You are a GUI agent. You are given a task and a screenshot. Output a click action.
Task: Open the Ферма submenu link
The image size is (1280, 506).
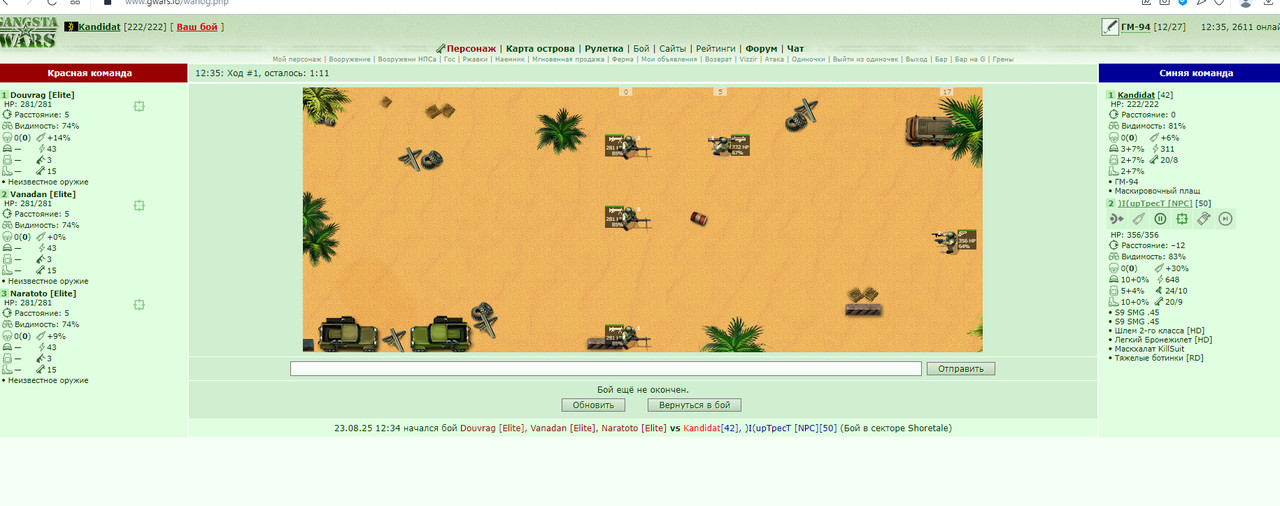click(623, 60)
